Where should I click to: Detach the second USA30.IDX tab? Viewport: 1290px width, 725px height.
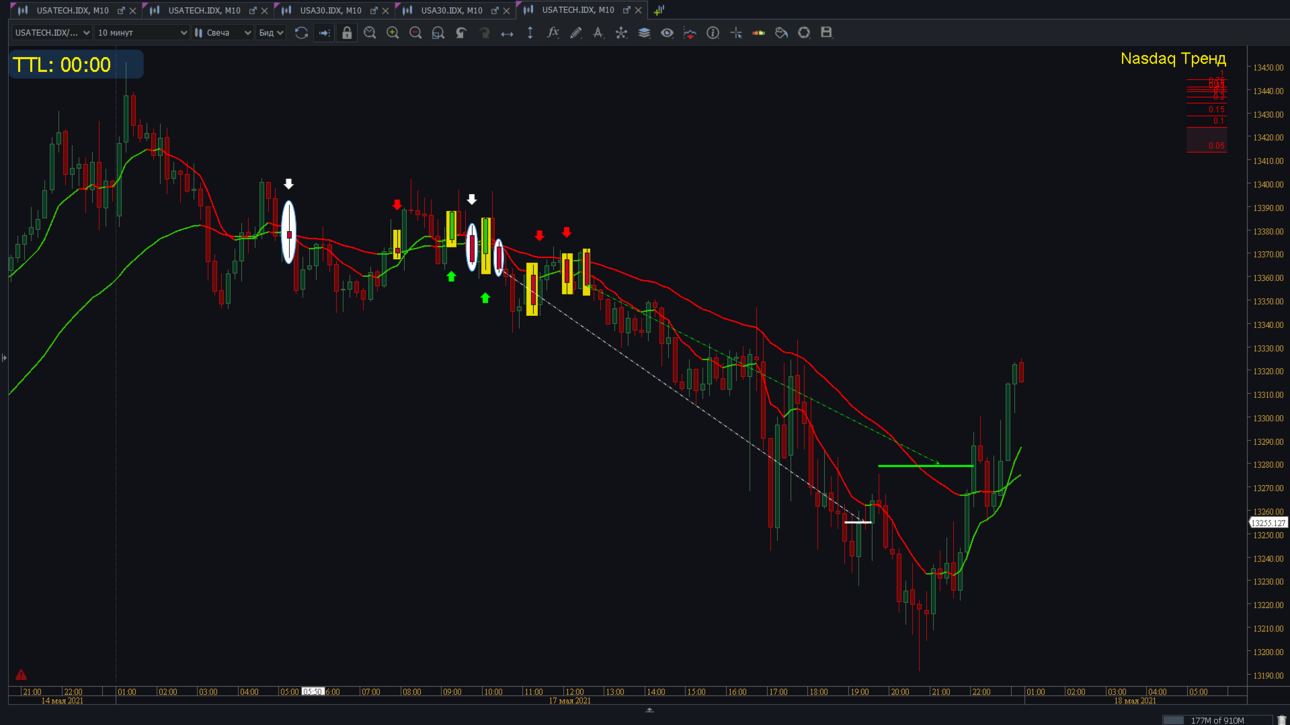(x=495, y=11)
